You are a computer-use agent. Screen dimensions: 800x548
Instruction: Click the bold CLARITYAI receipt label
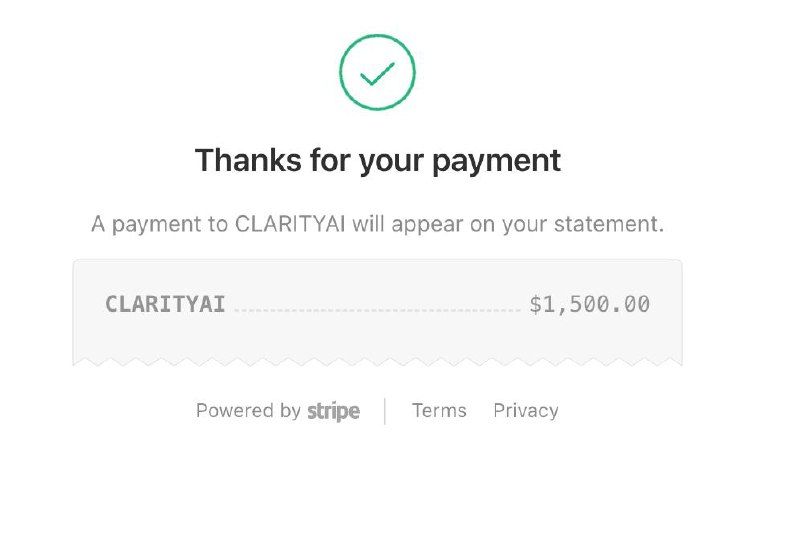(x=165, y=304)
